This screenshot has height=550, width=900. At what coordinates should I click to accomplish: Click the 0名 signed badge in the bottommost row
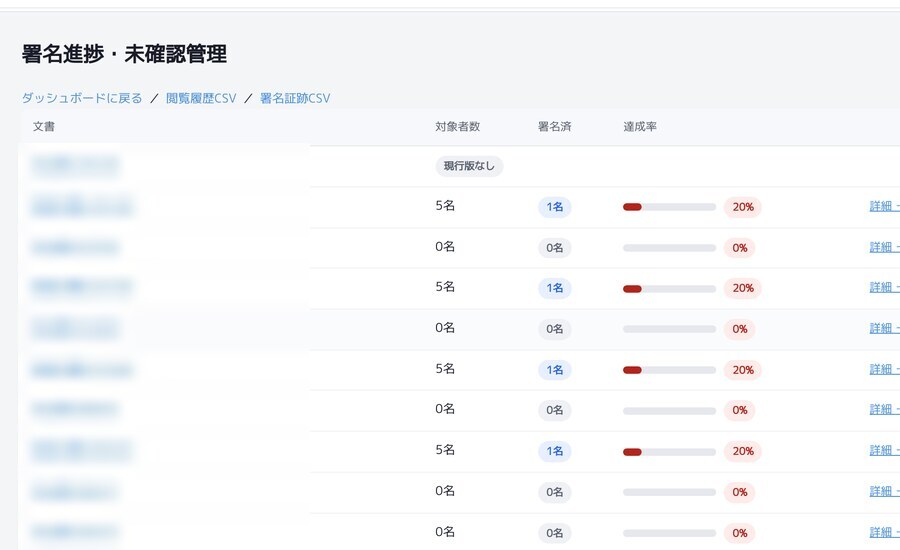554,533
